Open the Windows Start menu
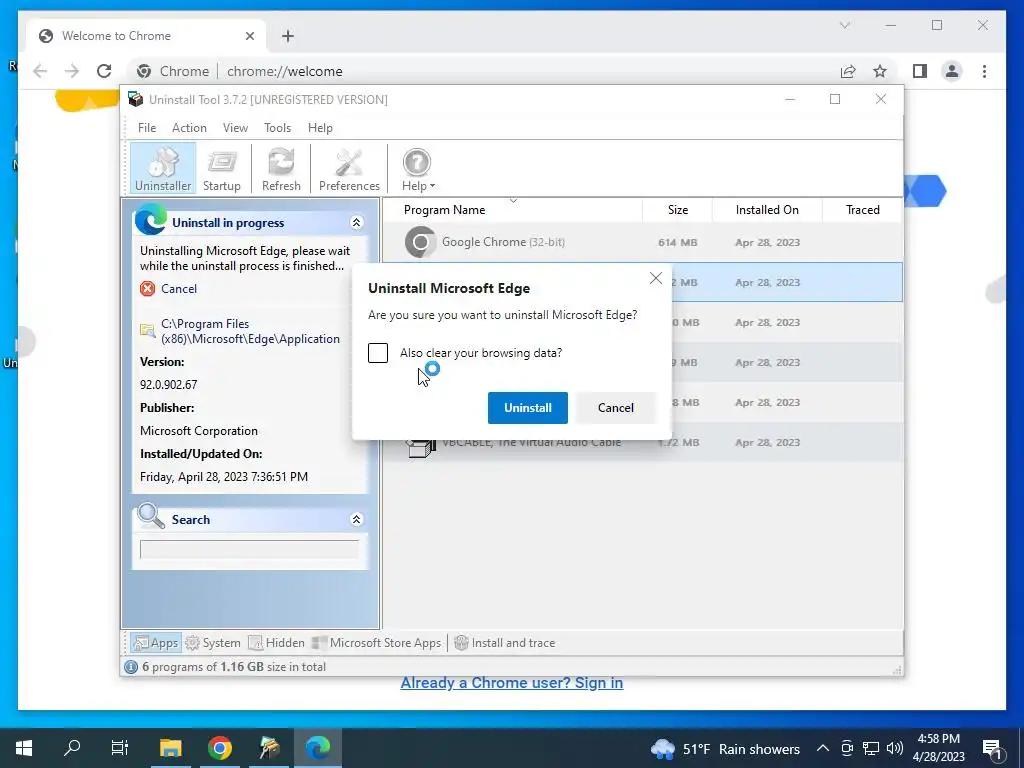Screen dimensions: 1024x768 click(24, 748)
